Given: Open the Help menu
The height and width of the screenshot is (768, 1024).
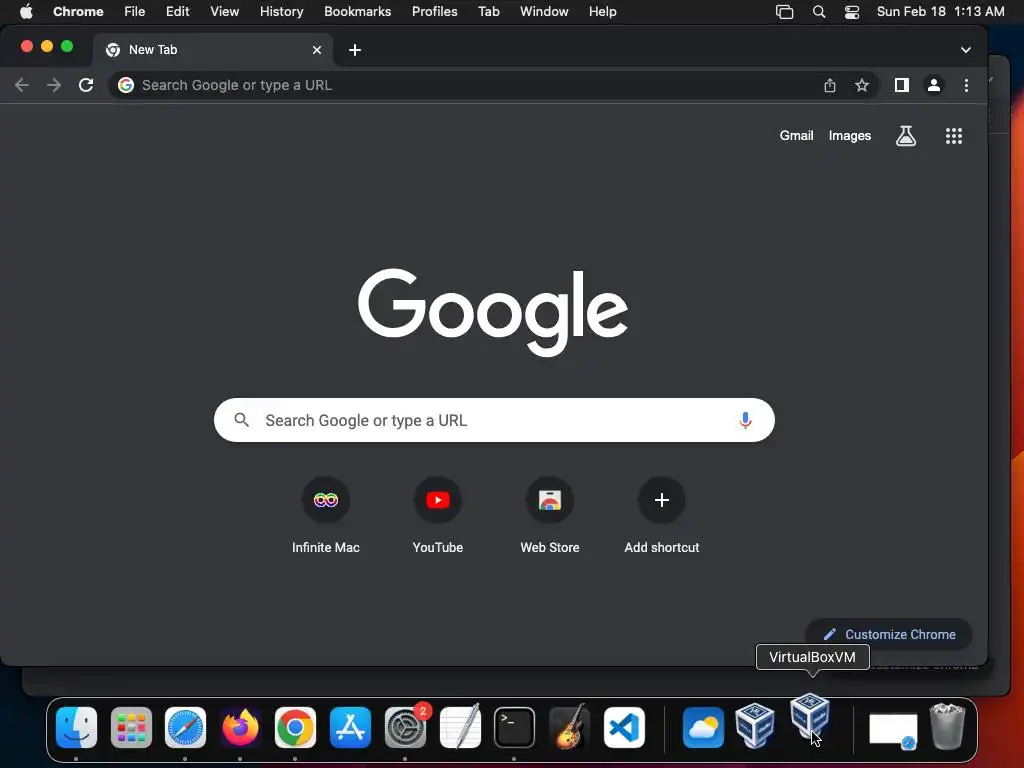Looking at the screenshot, I should pyautogui.click(x=602, y=11).
